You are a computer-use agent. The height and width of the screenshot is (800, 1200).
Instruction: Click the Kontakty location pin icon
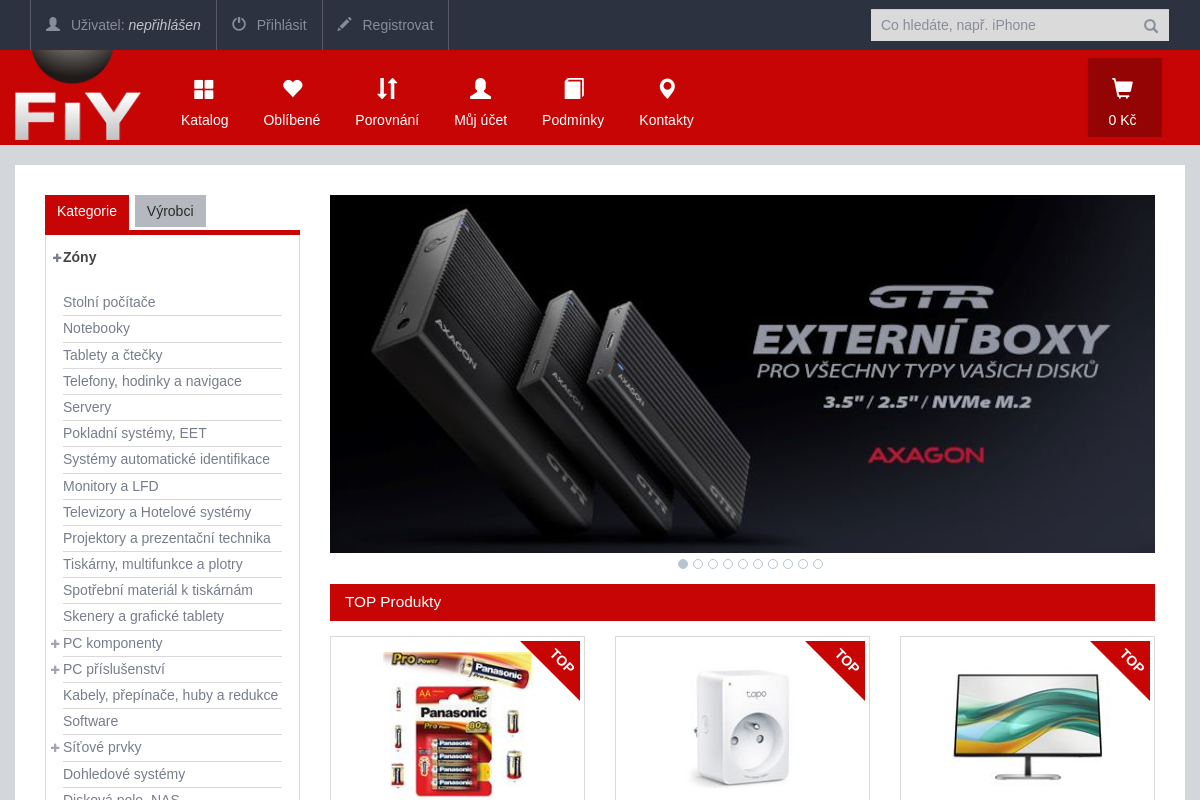[x=667, y=89]
